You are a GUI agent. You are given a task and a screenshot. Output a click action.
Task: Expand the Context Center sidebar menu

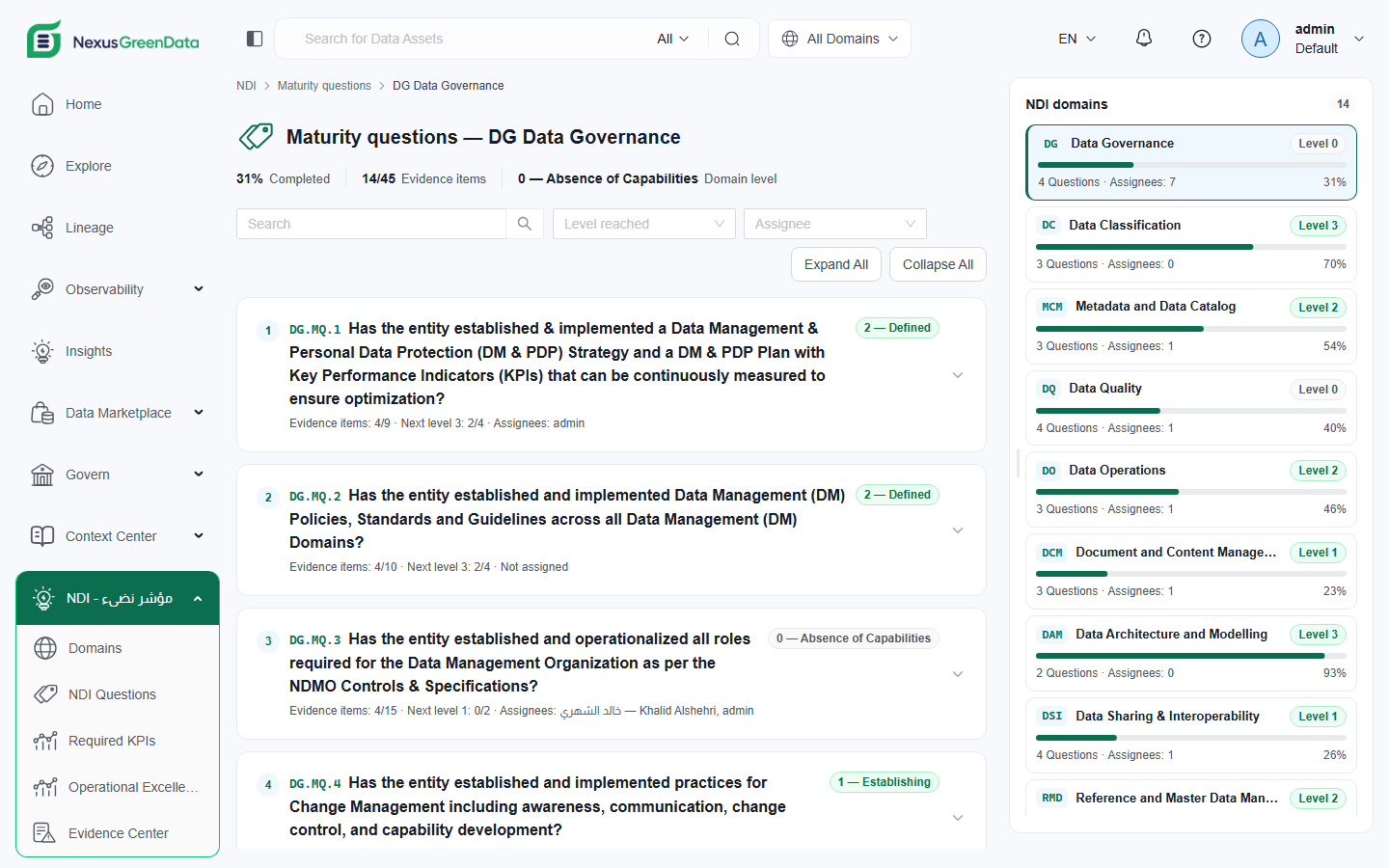[x=118, y=536]
